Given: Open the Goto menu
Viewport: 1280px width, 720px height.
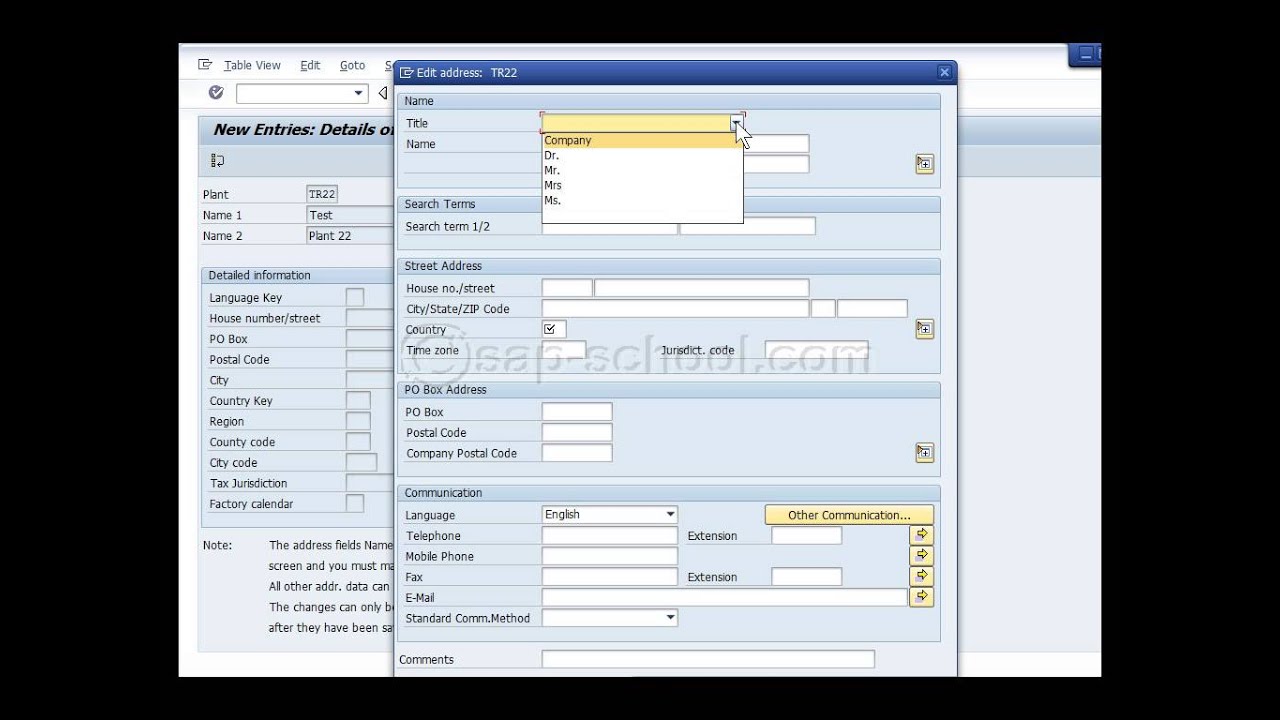Looking at the screenshot, I should coord(352,65).
